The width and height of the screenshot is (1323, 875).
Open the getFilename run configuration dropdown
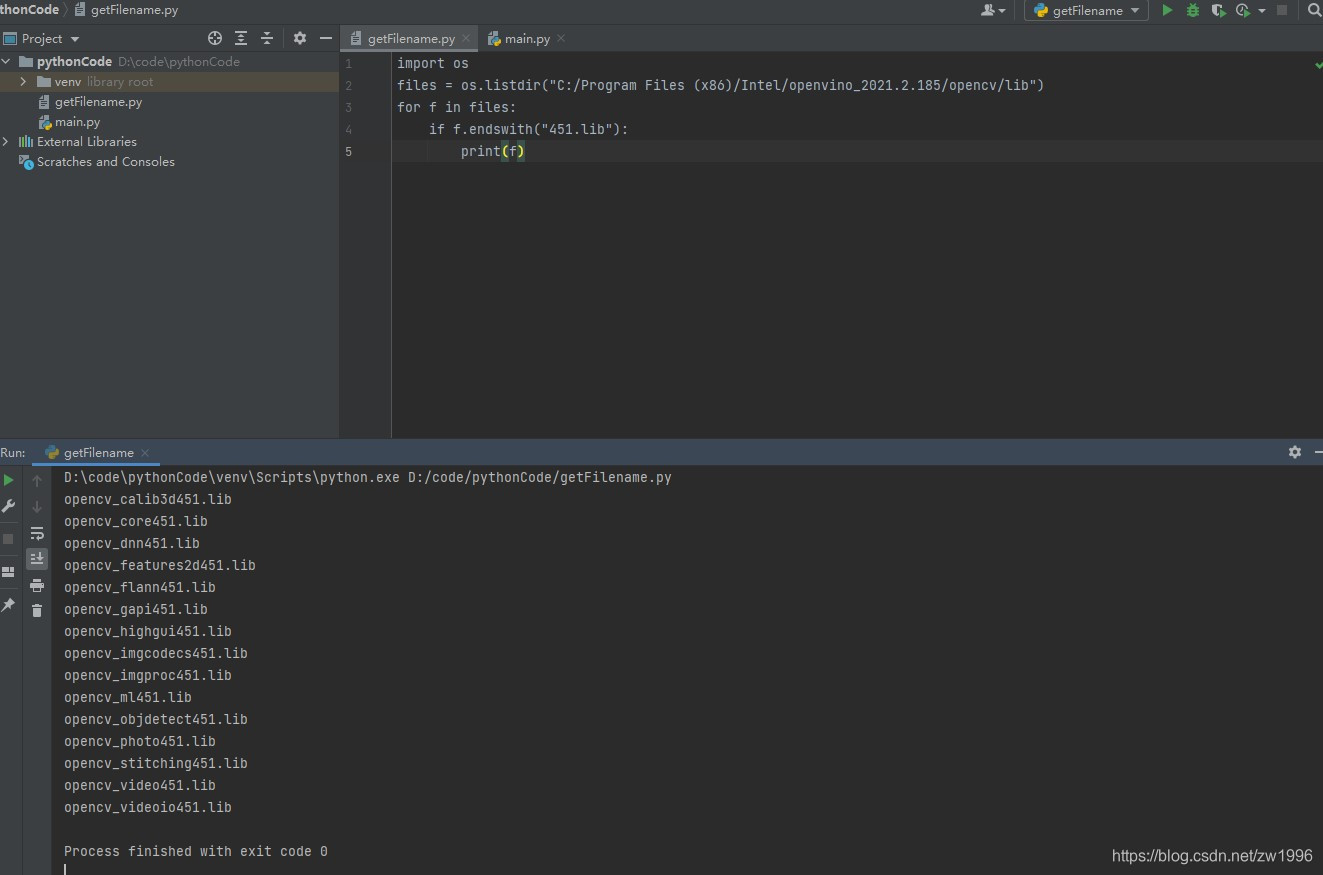pyautogui.click(x=1086, y=10)
